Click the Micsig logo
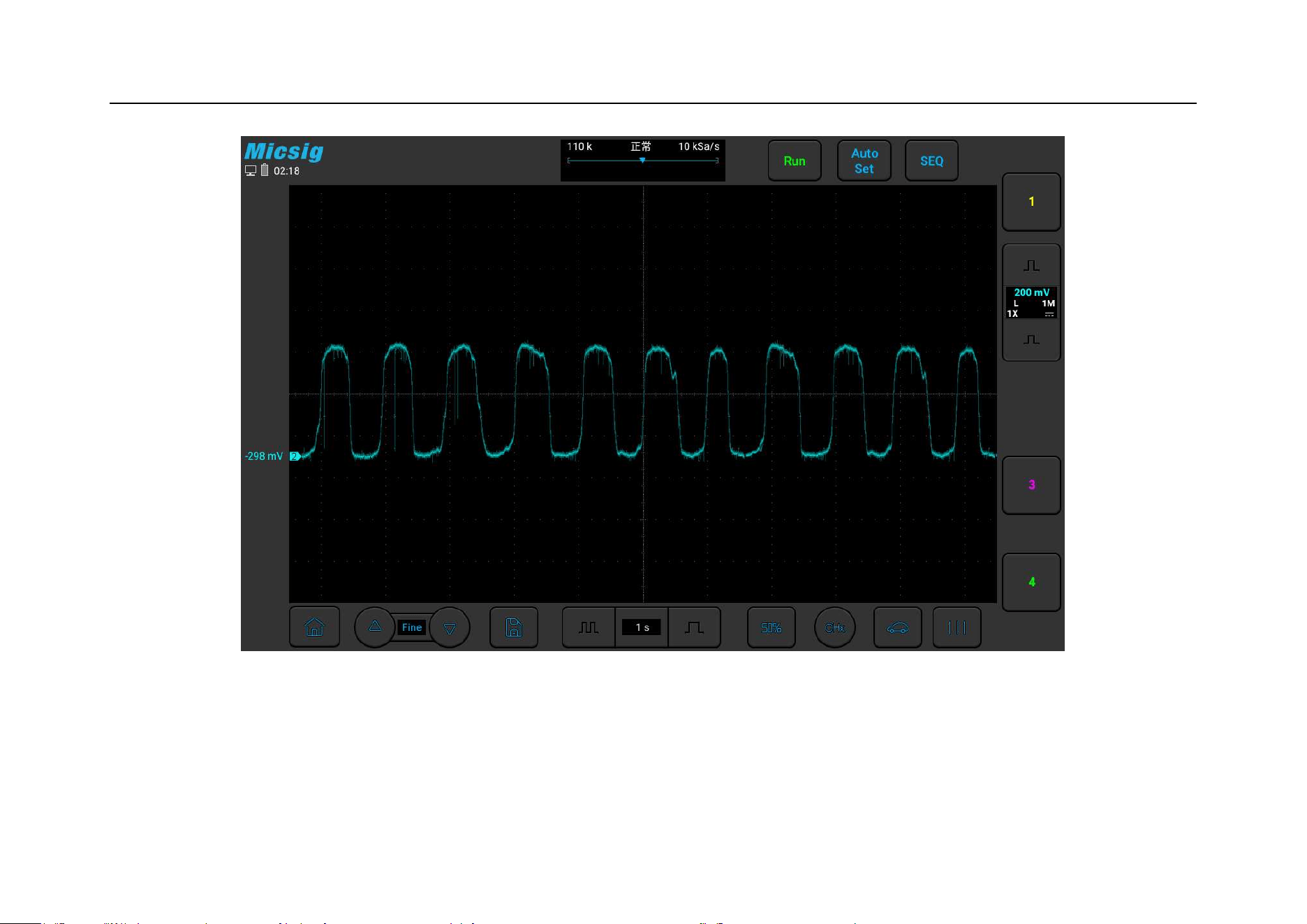The image size is (1307, 924). (x=283, y=151)
